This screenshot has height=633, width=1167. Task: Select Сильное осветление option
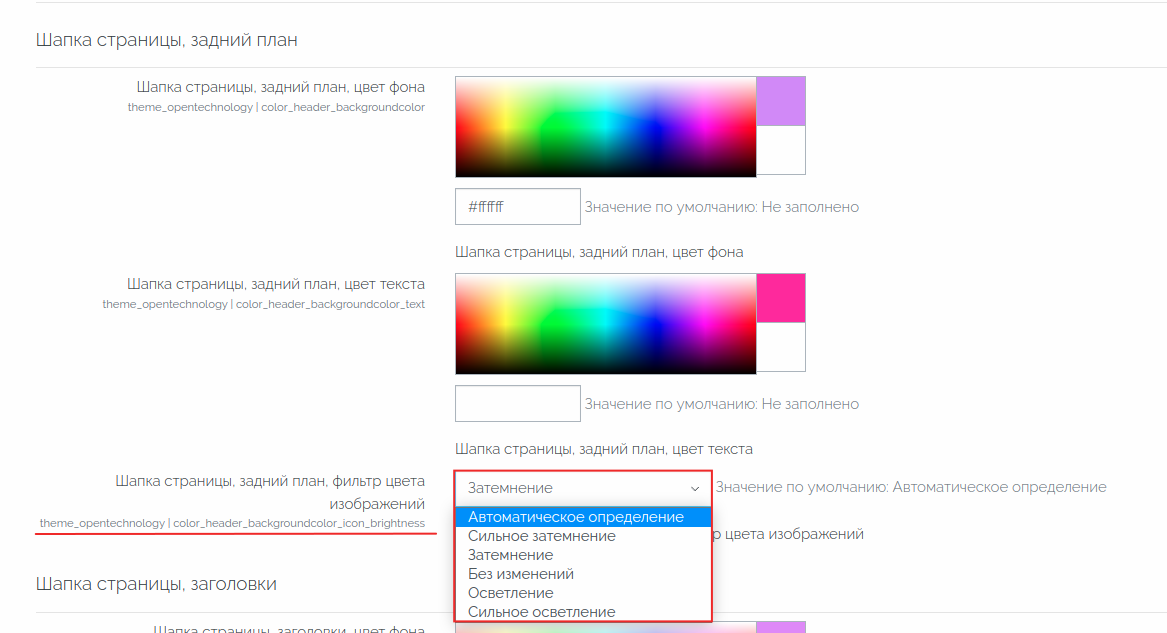click(584, 612)
